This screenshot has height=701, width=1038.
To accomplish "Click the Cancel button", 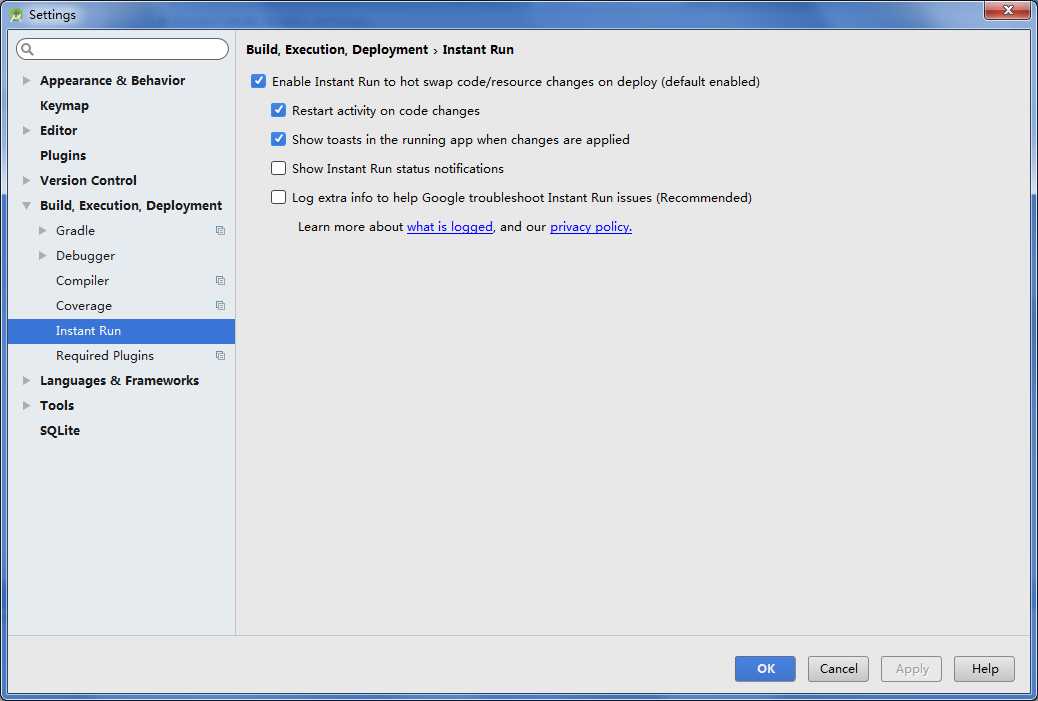I will [838, 669].
